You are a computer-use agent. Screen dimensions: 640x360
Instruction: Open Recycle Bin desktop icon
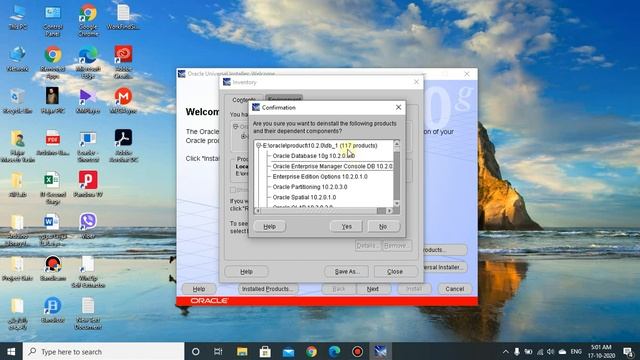tap(18, 101)
